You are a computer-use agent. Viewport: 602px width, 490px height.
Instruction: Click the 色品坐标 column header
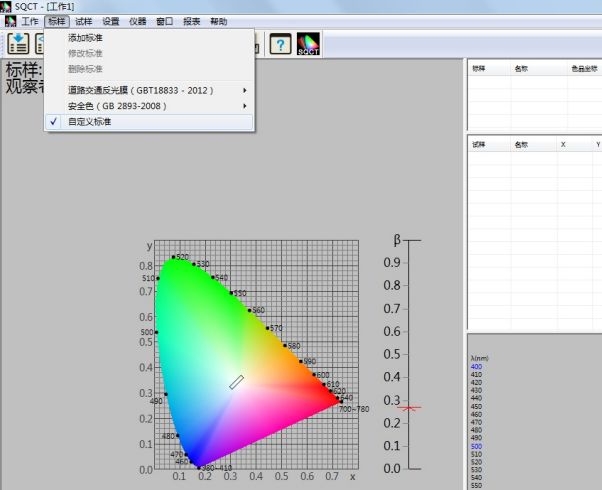582,69
